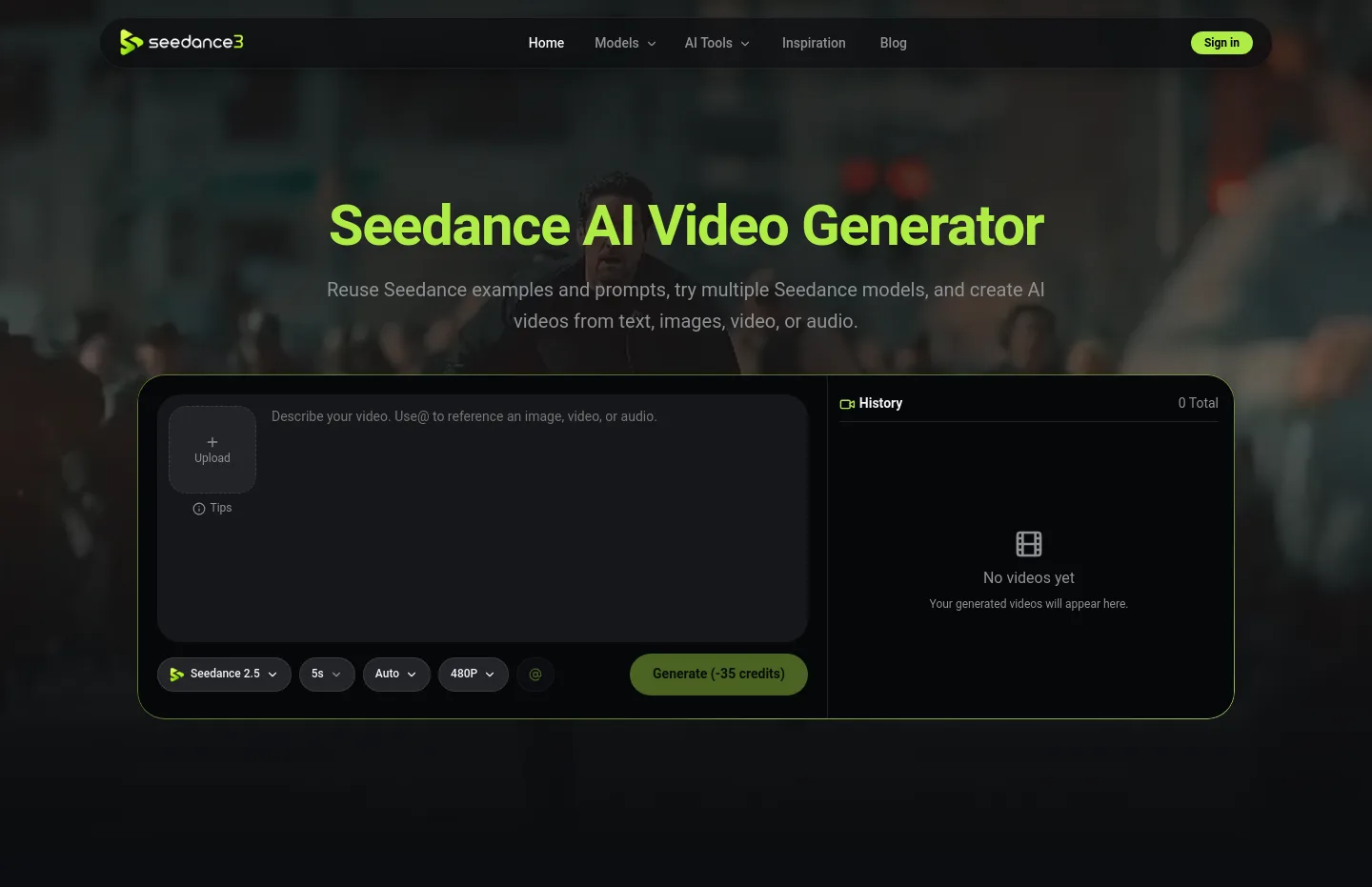Image resolution: width=1372 pixels, height=887 pixels.
Task: Click the History camera icon
Action: point(847,404)
